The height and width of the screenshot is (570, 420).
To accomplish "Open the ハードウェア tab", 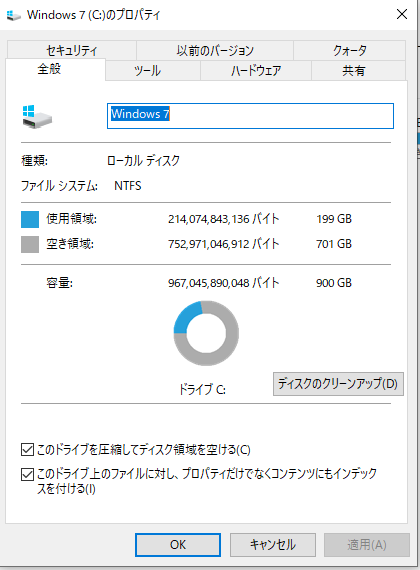I will point(256,71).
